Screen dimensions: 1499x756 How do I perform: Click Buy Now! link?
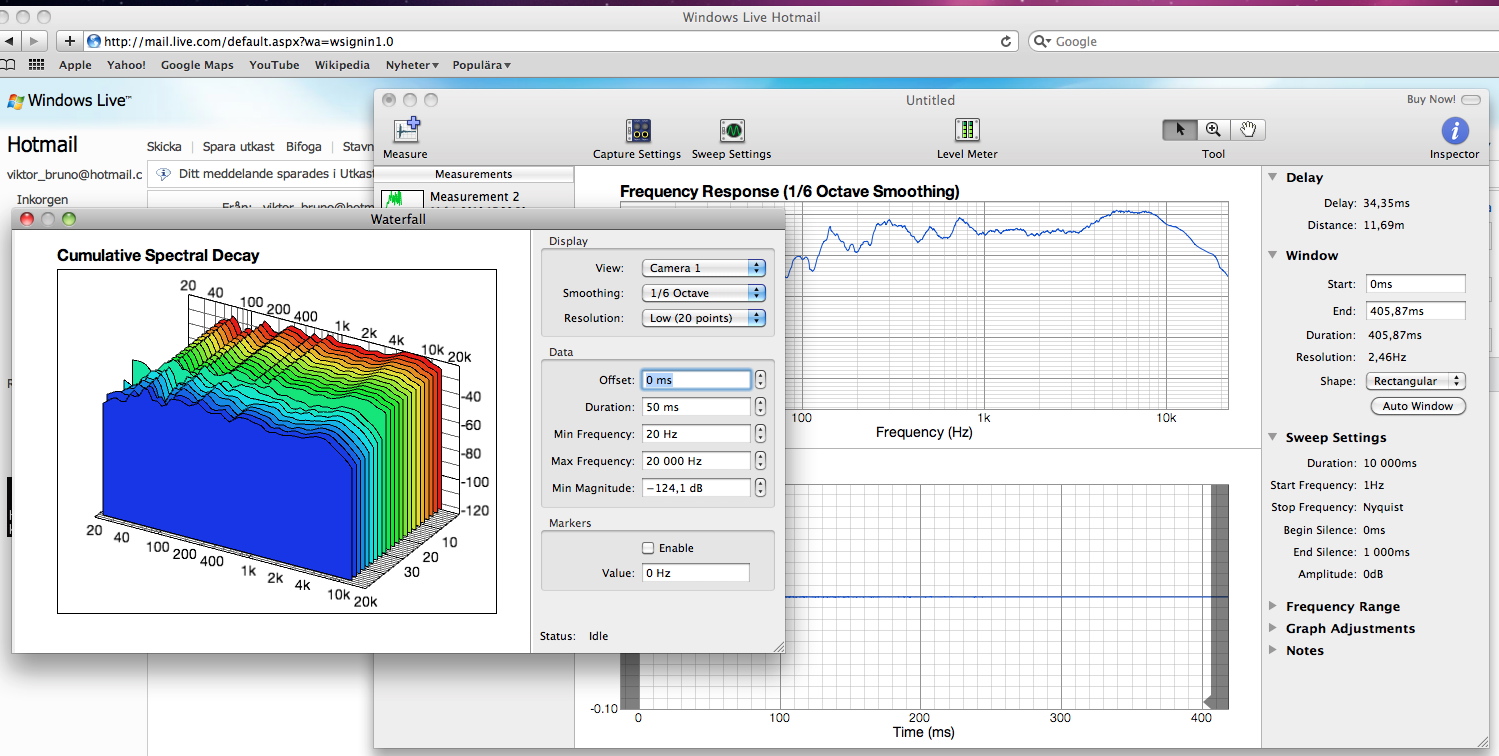click(x=1431, y=99)
